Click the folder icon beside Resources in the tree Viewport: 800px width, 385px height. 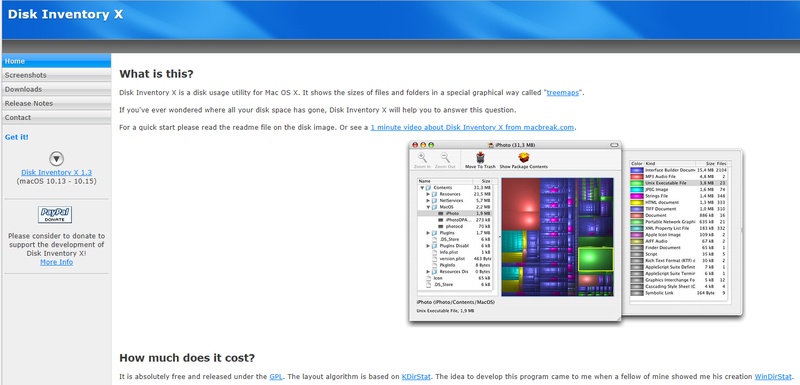434,194
